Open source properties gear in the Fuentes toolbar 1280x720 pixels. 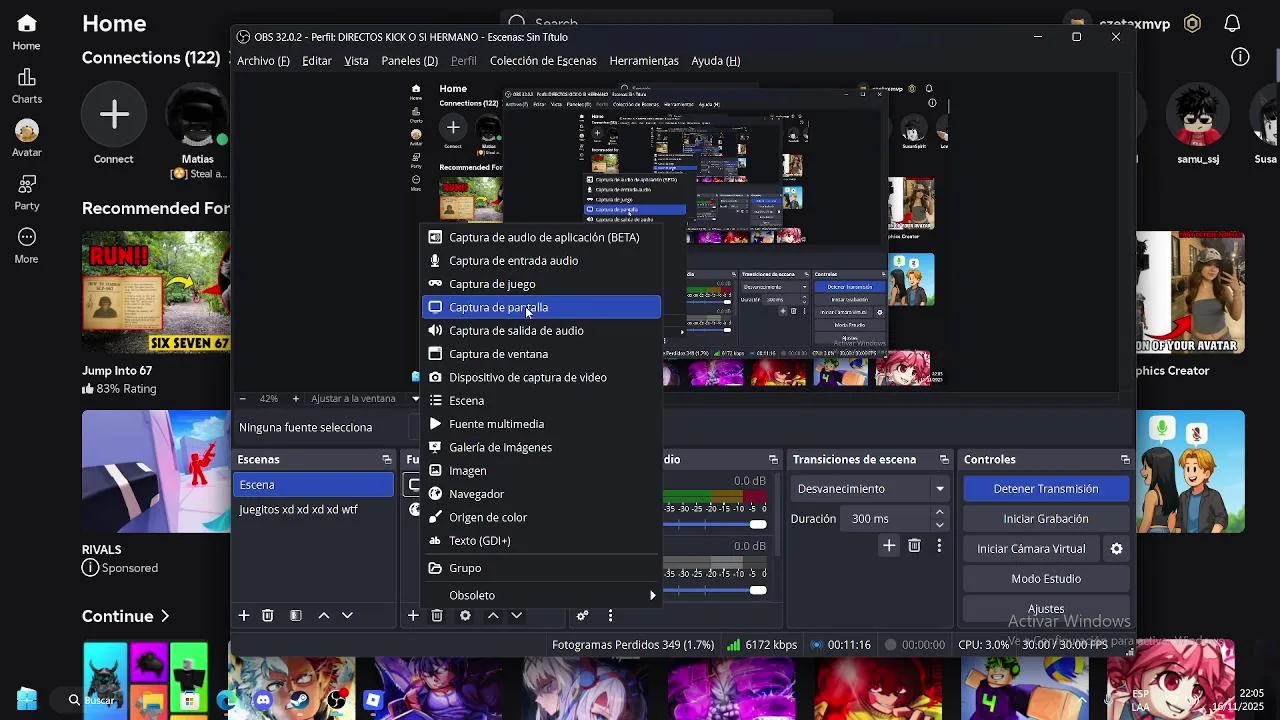pos(465,616)
